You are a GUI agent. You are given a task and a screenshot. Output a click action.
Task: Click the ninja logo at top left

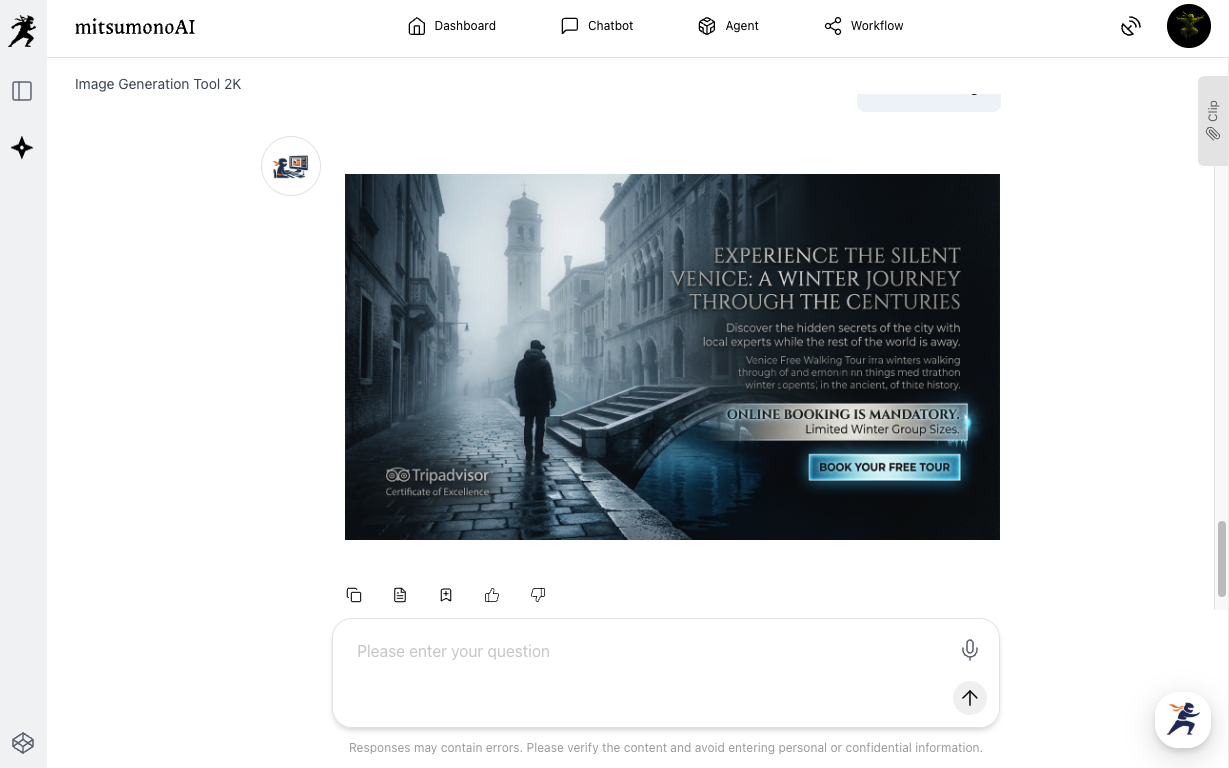[22, 30]
